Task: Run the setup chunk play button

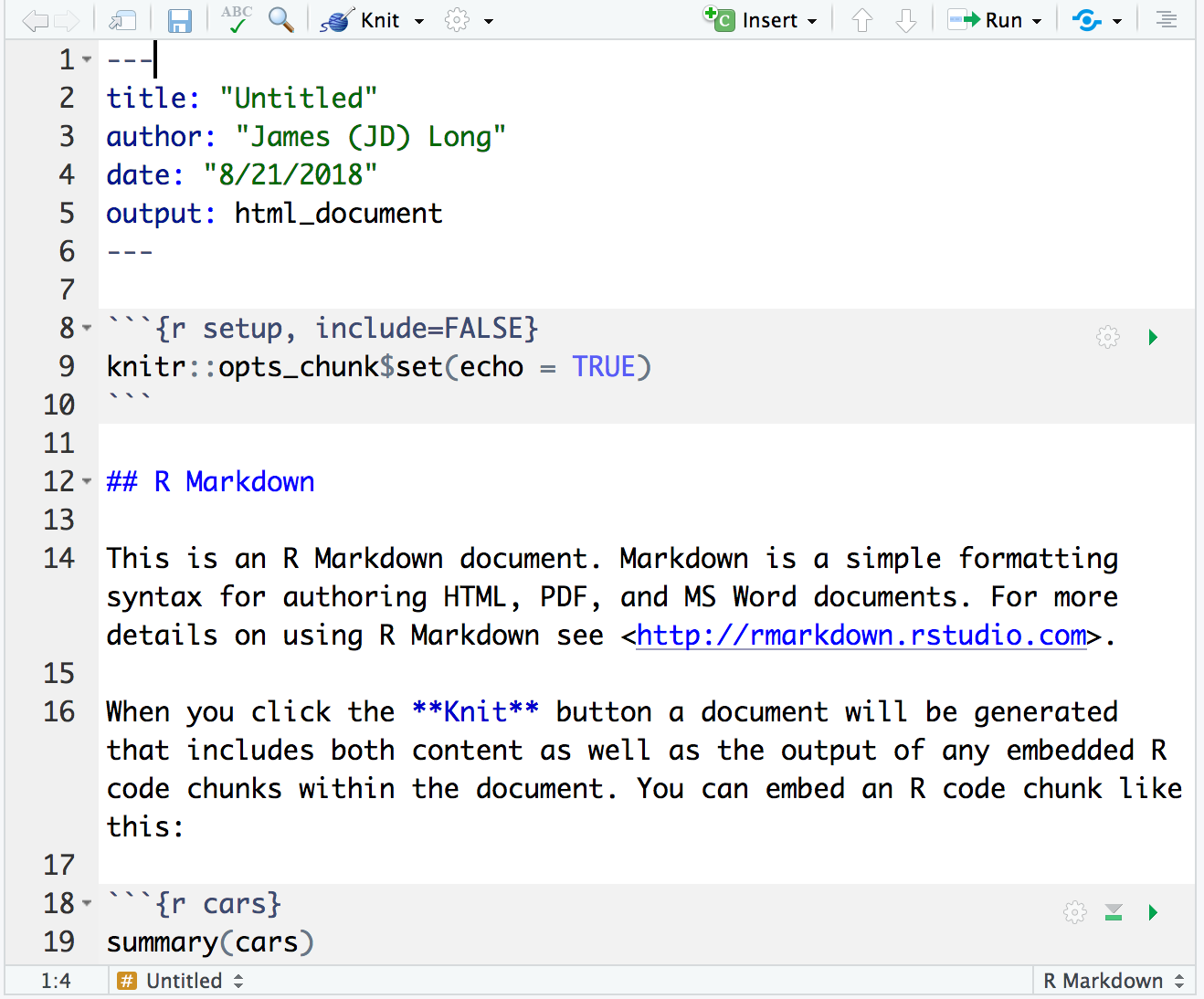Action: (1153, 337)
